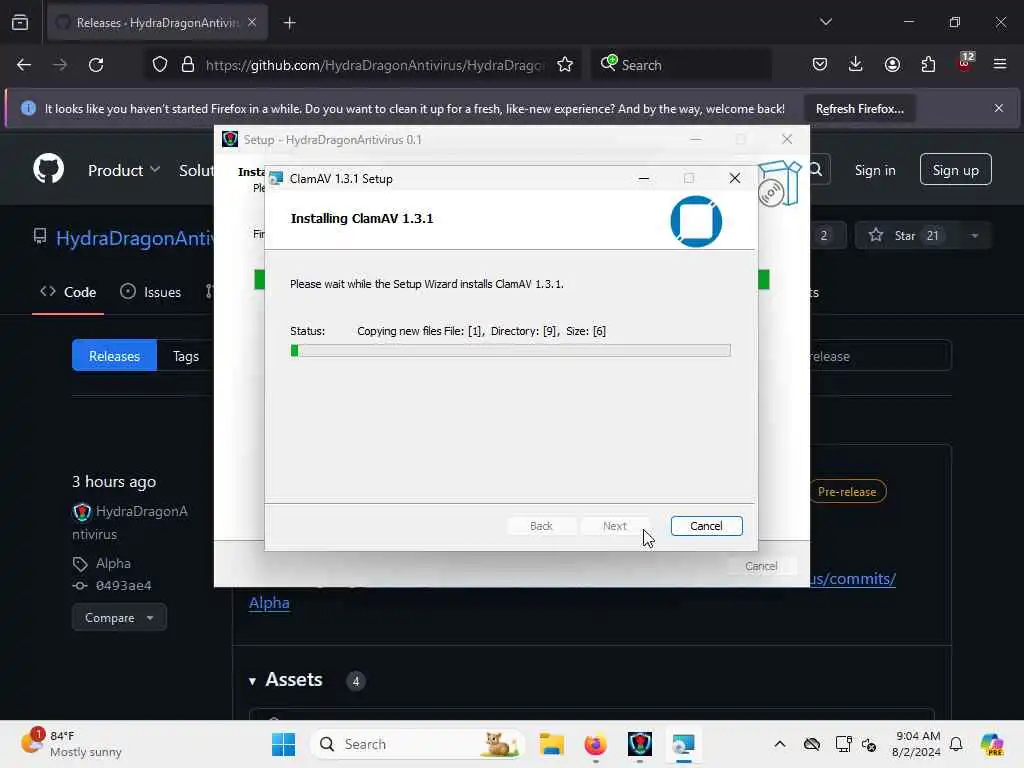
Task: Switch to Firefox in taskbar
Action: pos(595,744)
